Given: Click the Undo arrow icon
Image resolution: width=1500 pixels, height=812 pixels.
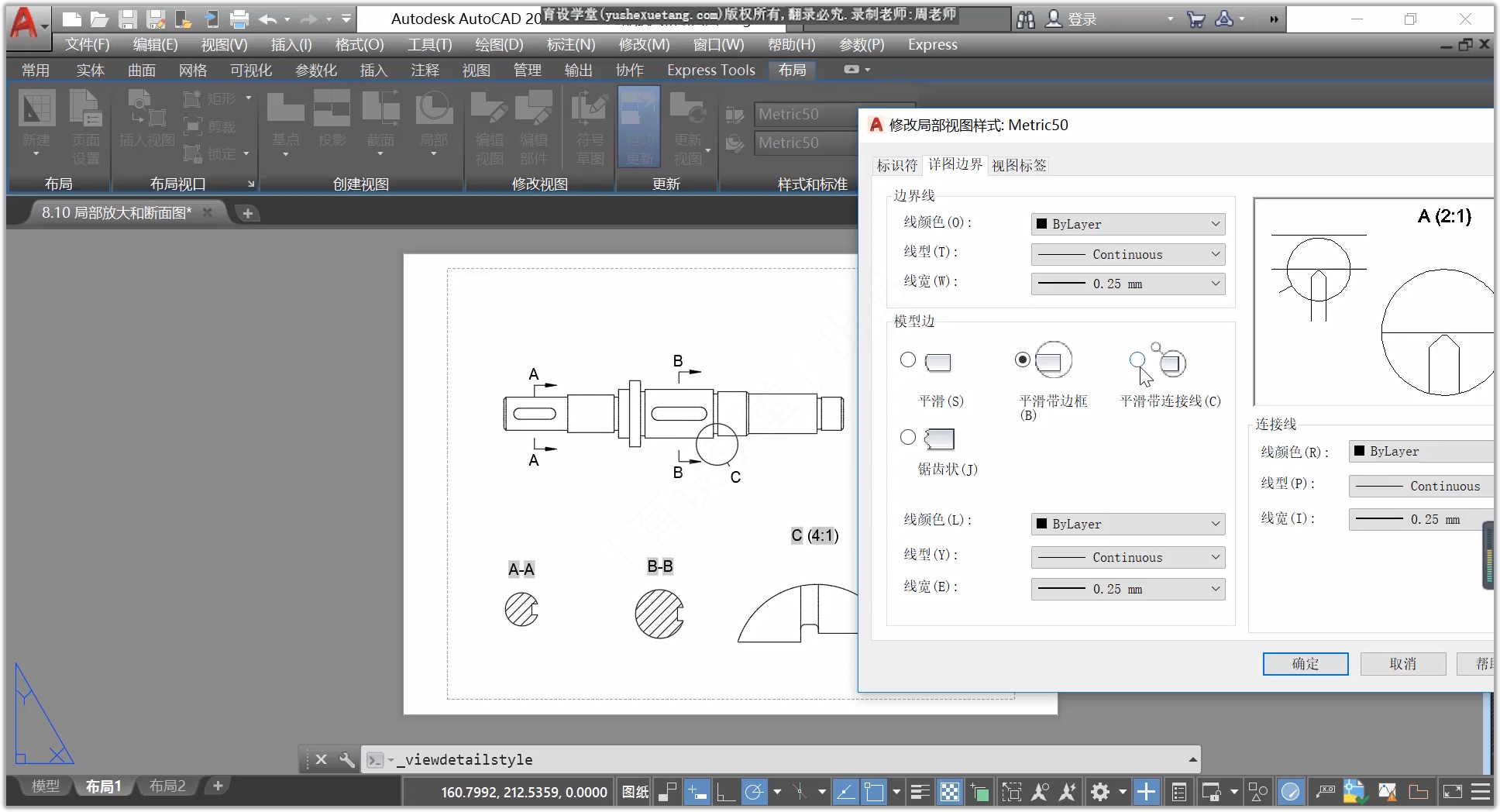Looking at the screenshot, I should 268,19.
